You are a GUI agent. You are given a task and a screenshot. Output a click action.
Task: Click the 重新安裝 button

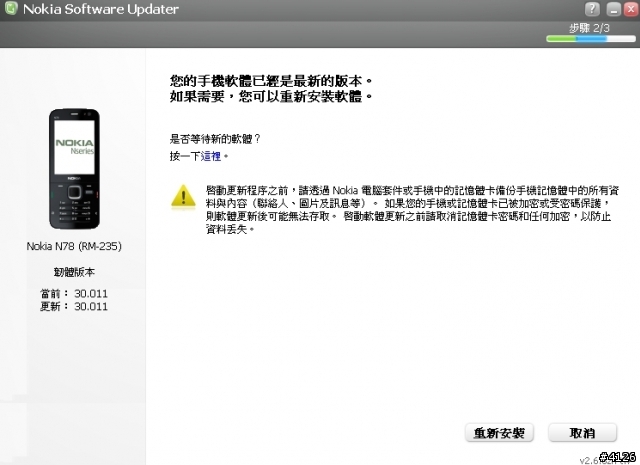(x=499, y=433)
